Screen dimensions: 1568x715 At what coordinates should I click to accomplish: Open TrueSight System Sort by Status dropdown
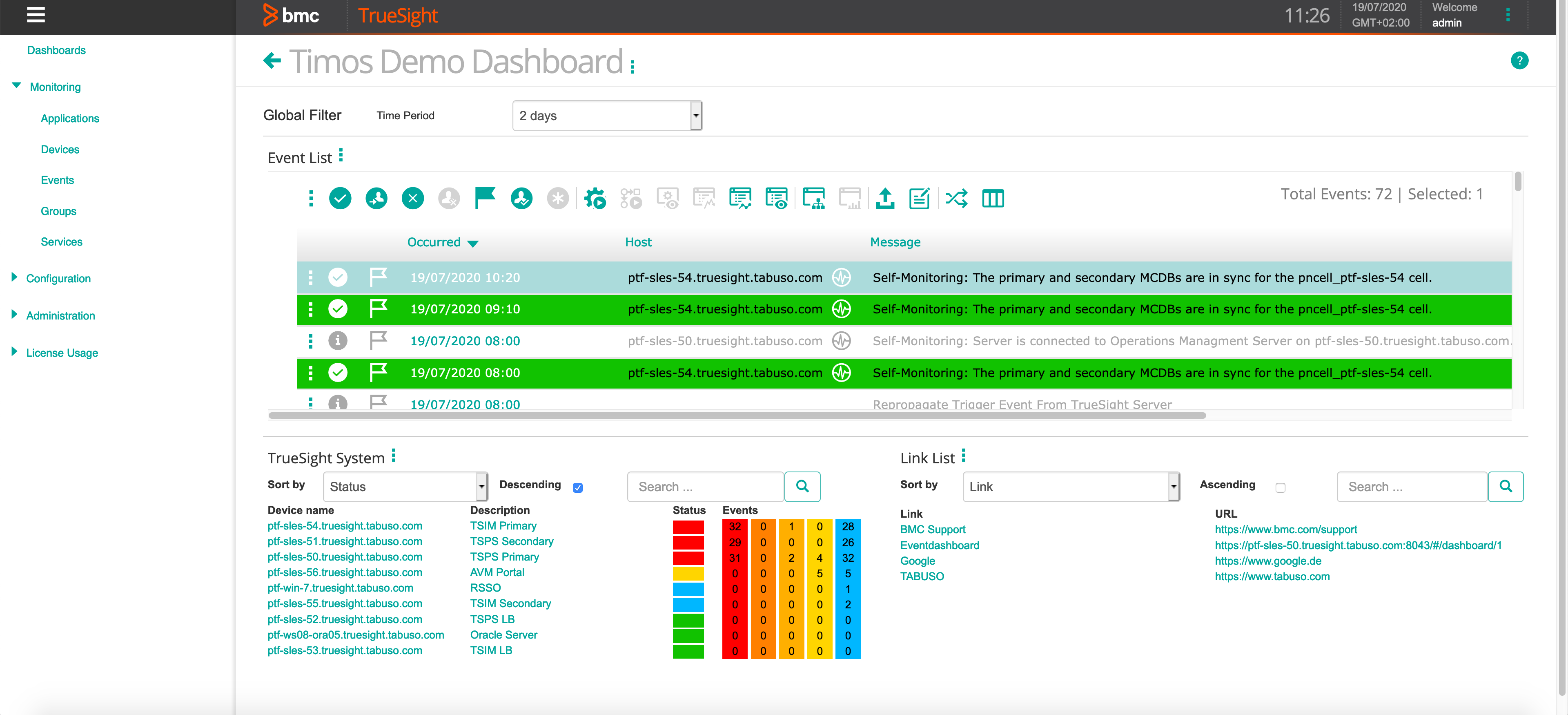(x=405, y=486)
